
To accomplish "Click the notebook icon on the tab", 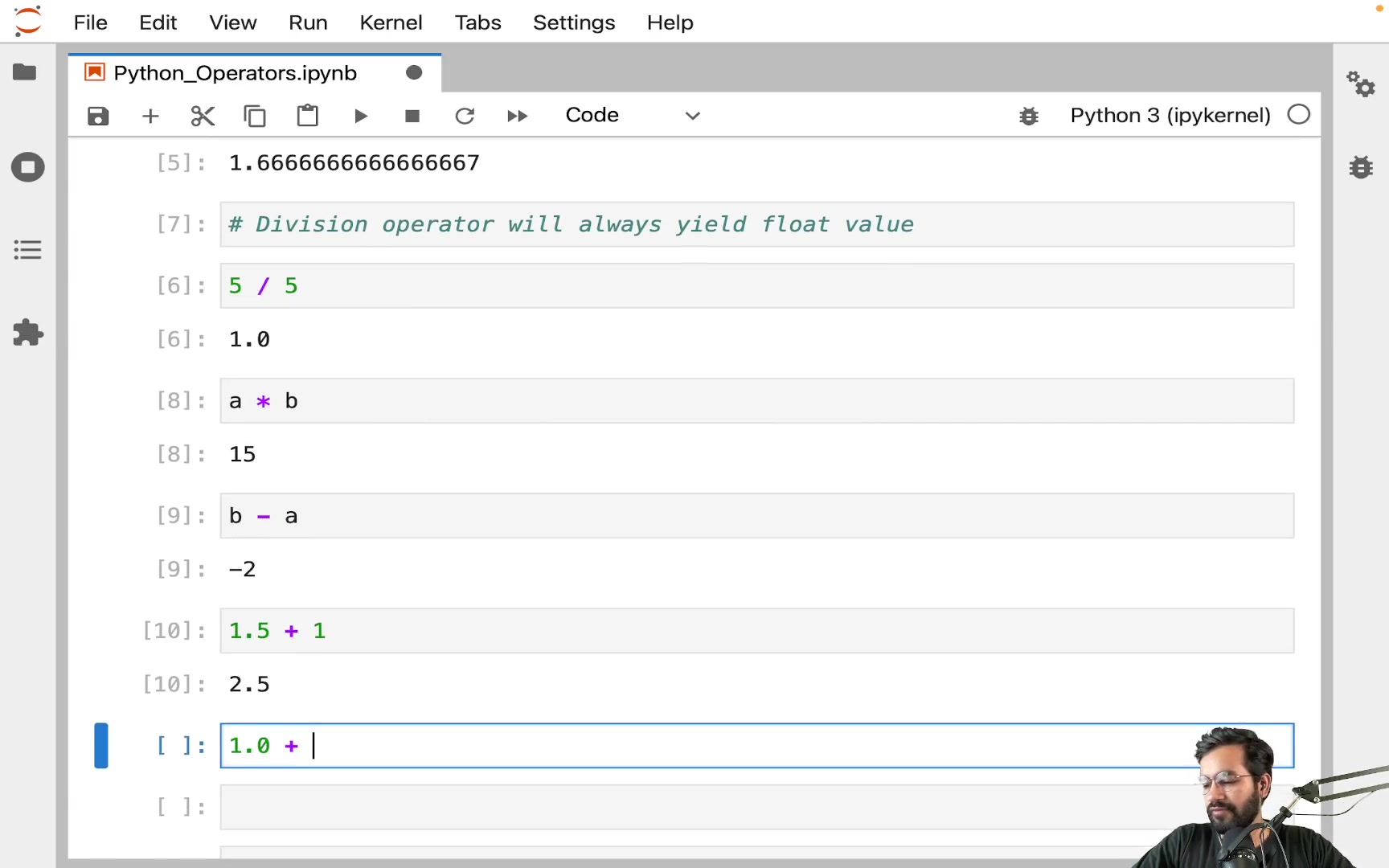I will [x=95, y=72].
